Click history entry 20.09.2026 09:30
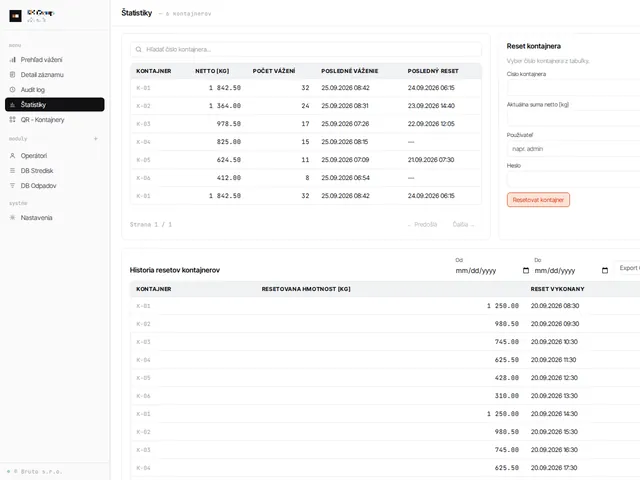 pyautogui.click(x=555, y=324)
